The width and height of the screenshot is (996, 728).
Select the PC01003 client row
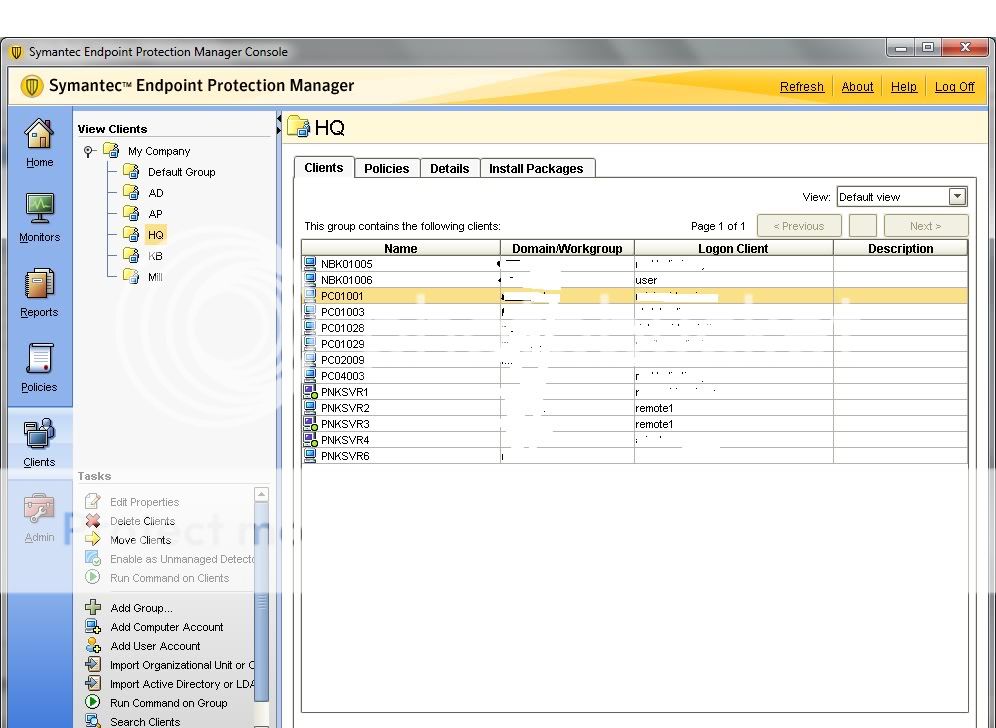click(635, 311)
